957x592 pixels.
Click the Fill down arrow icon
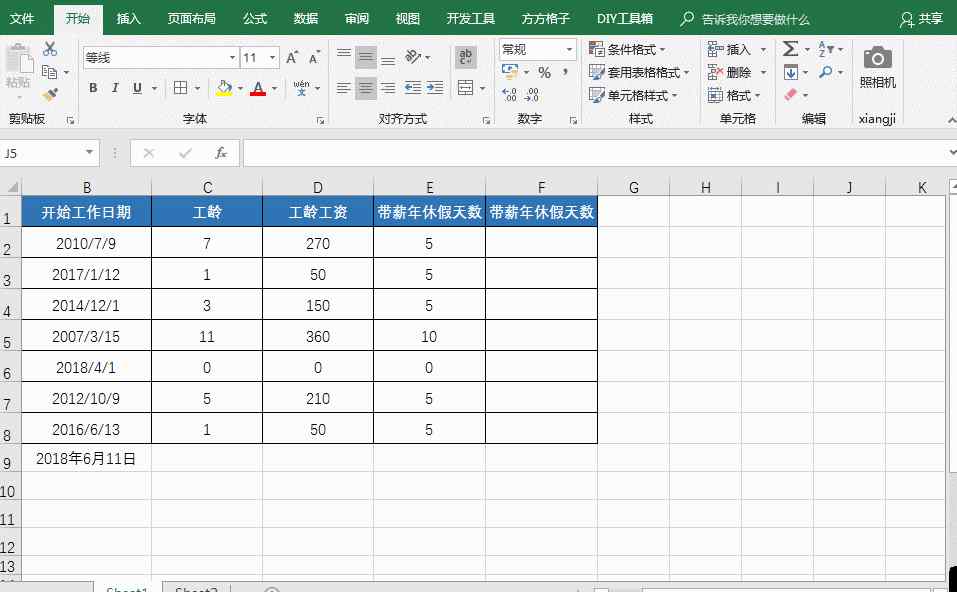point(791,73)
